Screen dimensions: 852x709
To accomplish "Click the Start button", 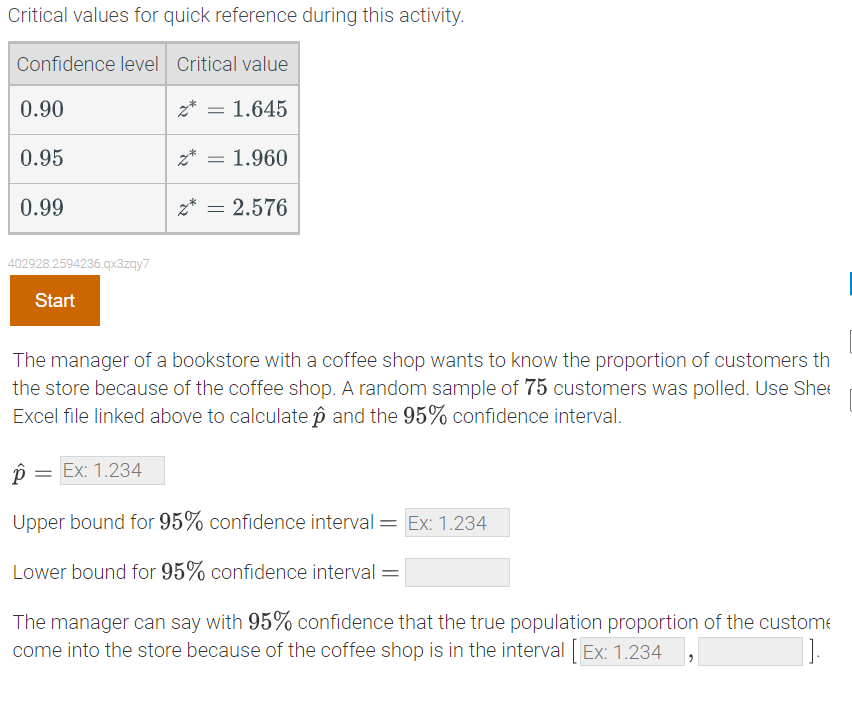I will pyautogui.click(x=54, y=300).
